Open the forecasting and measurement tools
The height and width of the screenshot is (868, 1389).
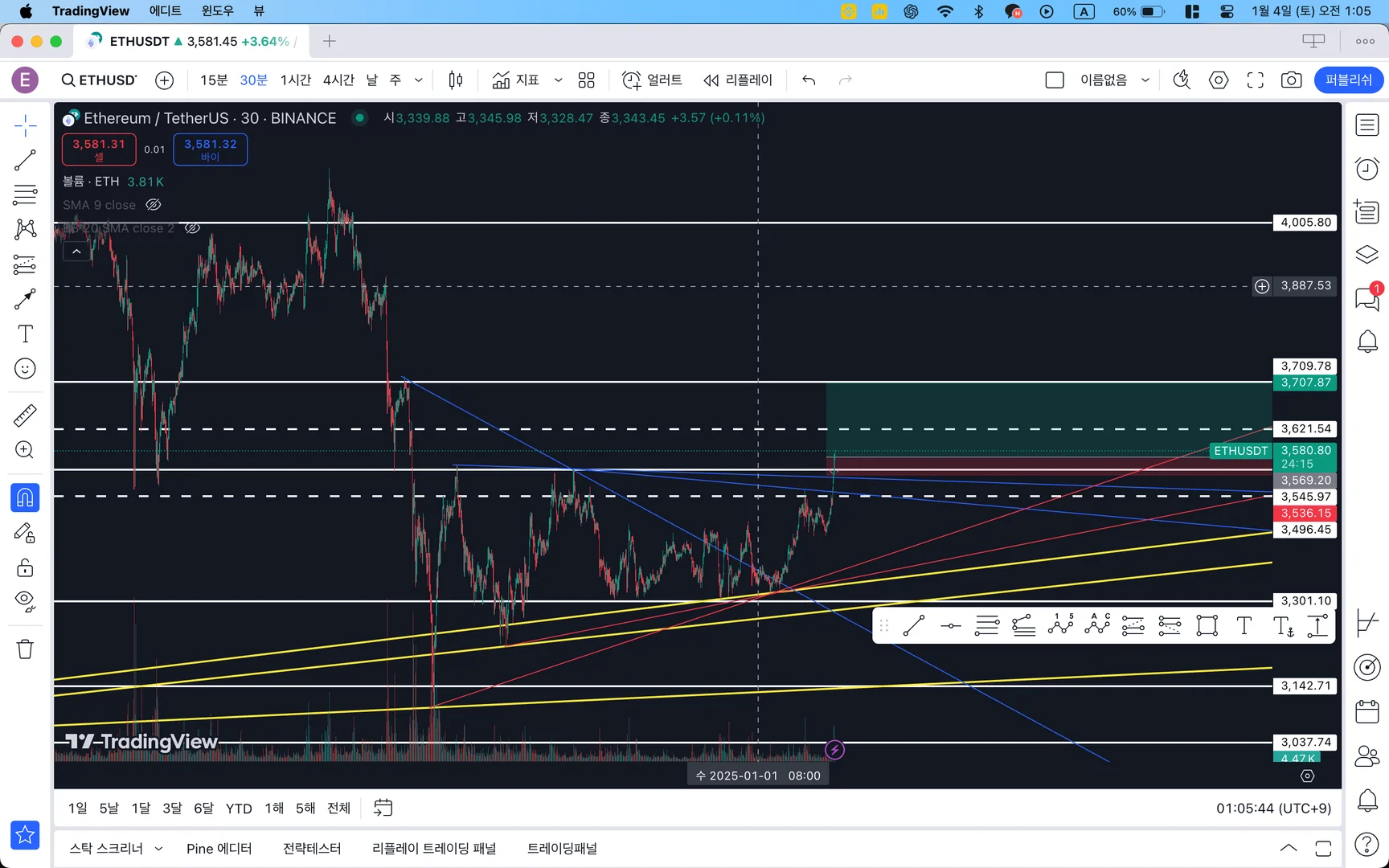pos(25,264)
